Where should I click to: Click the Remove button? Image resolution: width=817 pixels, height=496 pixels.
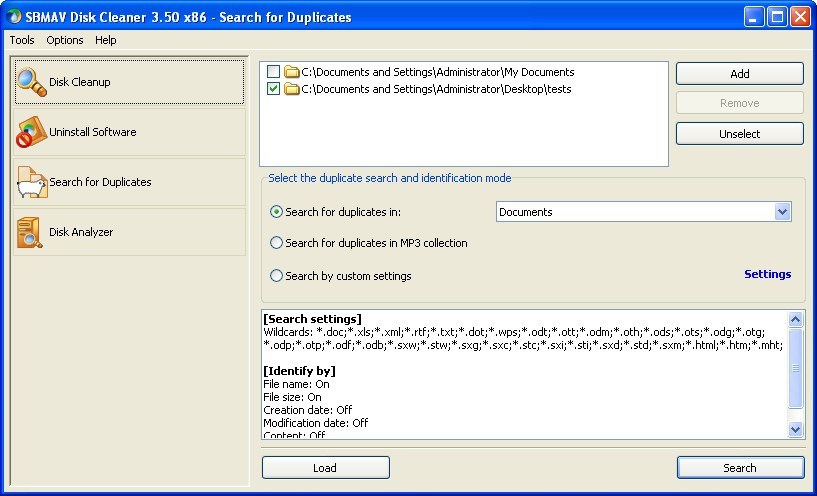point(739,103)
